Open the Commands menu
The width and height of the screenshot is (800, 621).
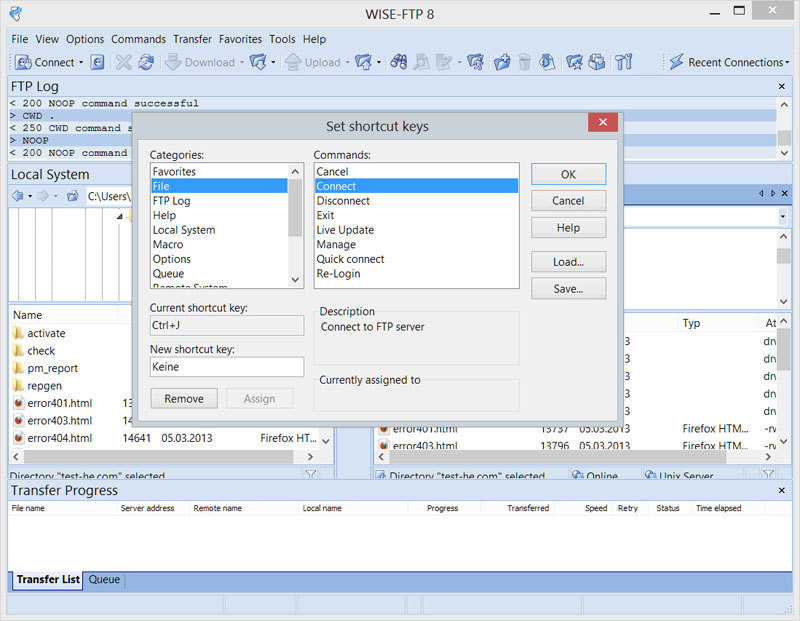pos(138,39)
